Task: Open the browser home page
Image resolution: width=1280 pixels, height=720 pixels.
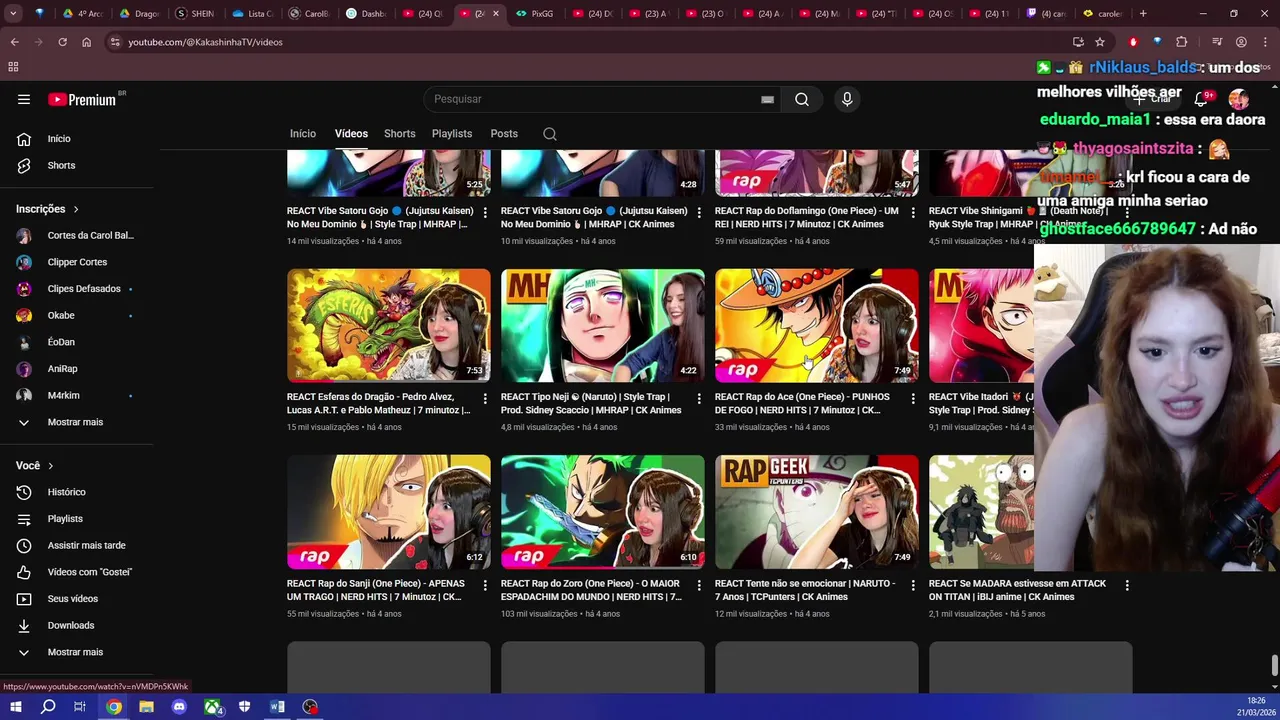Action: (x=86, y=42)
